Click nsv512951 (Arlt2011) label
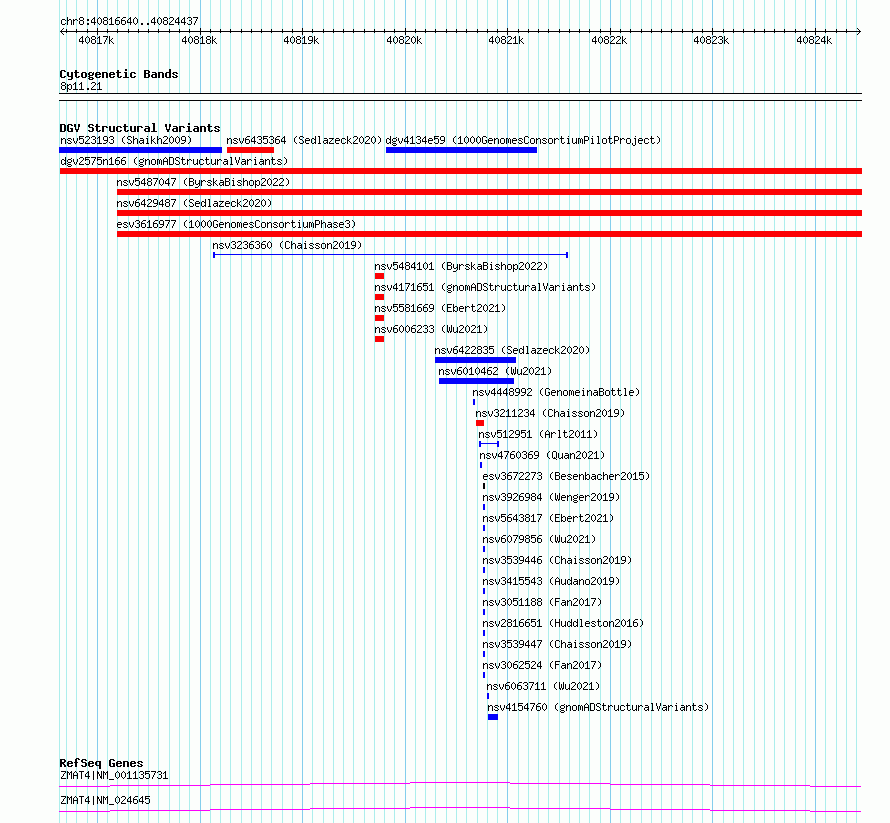890x823 pixels. click(538, 434)
